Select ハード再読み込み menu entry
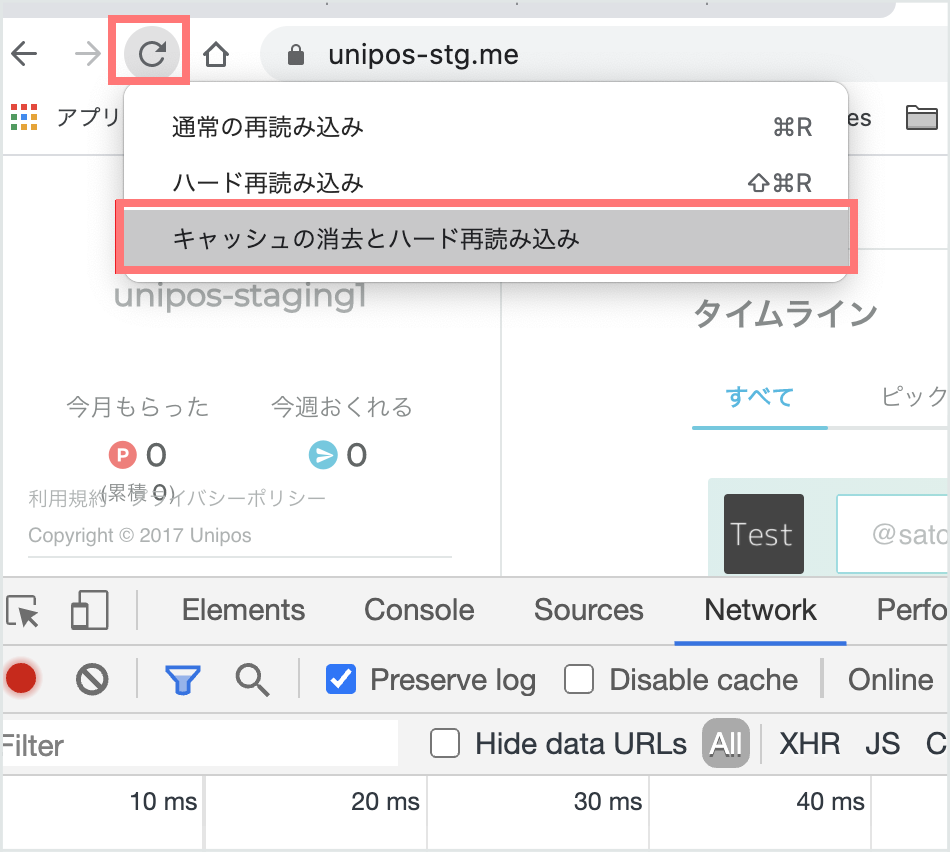The width and height of the screenshot is (950, 852). coord(485,182)
